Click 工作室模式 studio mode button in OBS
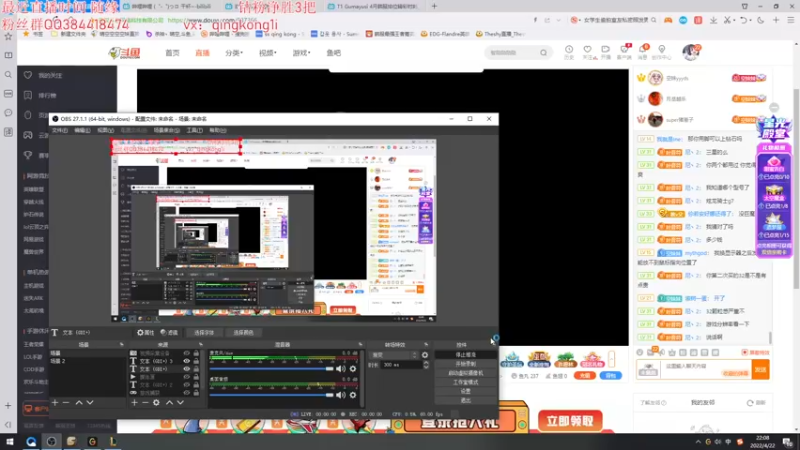Screen dimensions: 800x450 click(x=465, y=382)
